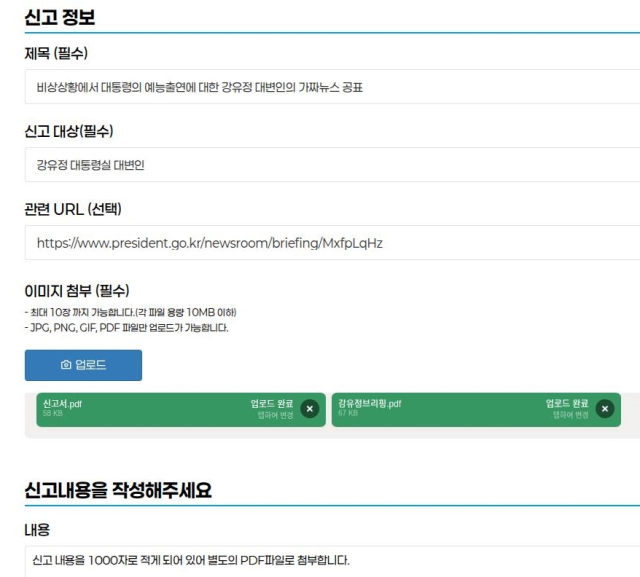This screenshot has width=640, height=577.
Task: Tap 탭하여 변경 on the 강유정브리핑.pdf chip
Action: click(x=570, y=414)
